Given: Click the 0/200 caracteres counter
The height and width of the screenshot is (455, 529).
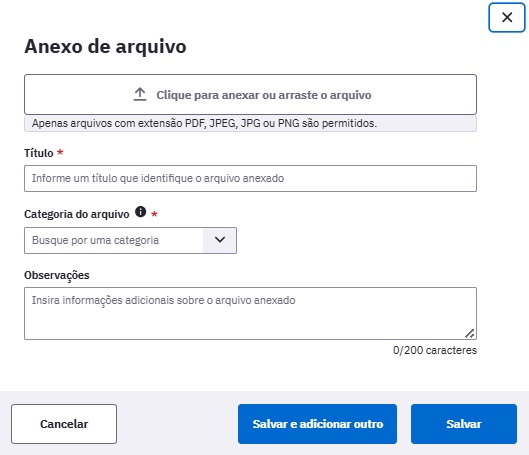Looking at the screenshot, I should [x=435, y=350].
